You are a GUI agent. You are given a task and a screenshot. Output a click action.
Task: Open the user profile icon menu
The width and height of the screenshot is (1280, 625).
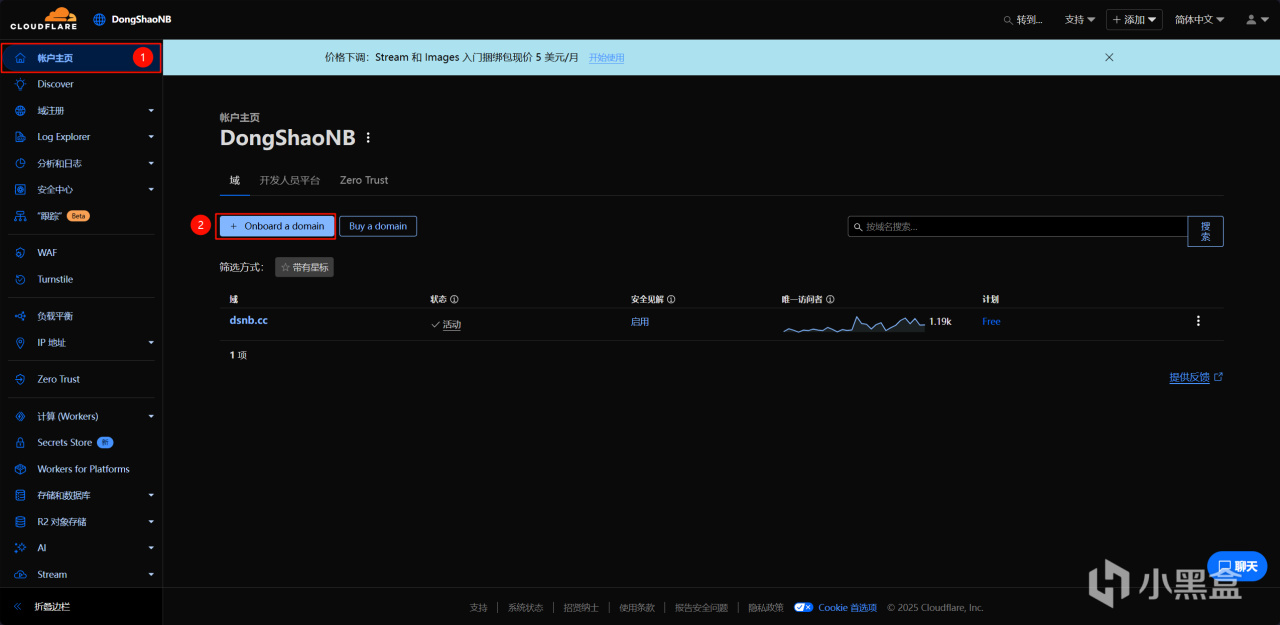1256,19
